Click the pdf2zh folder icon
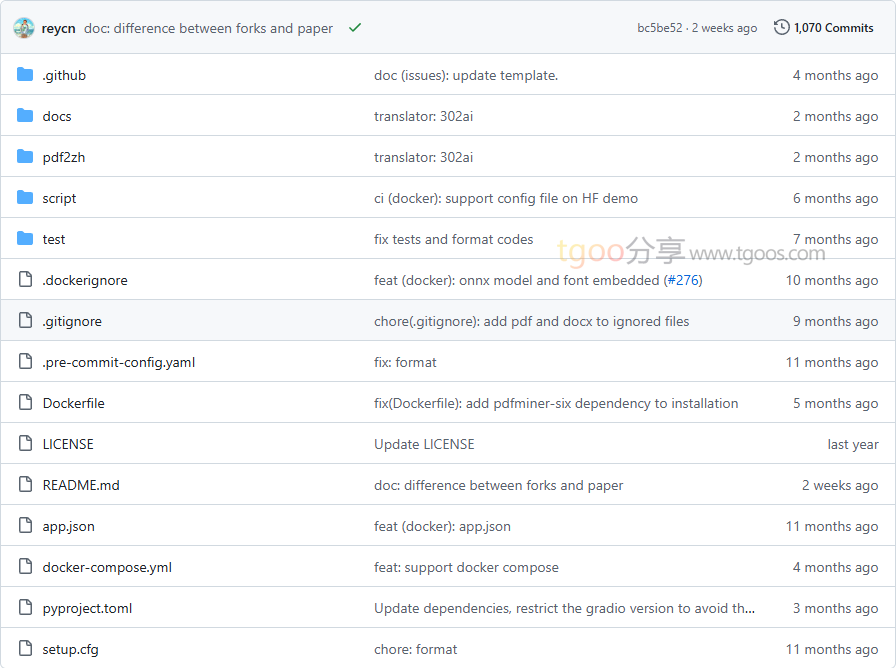896x669 pixels. coord(25,157)
